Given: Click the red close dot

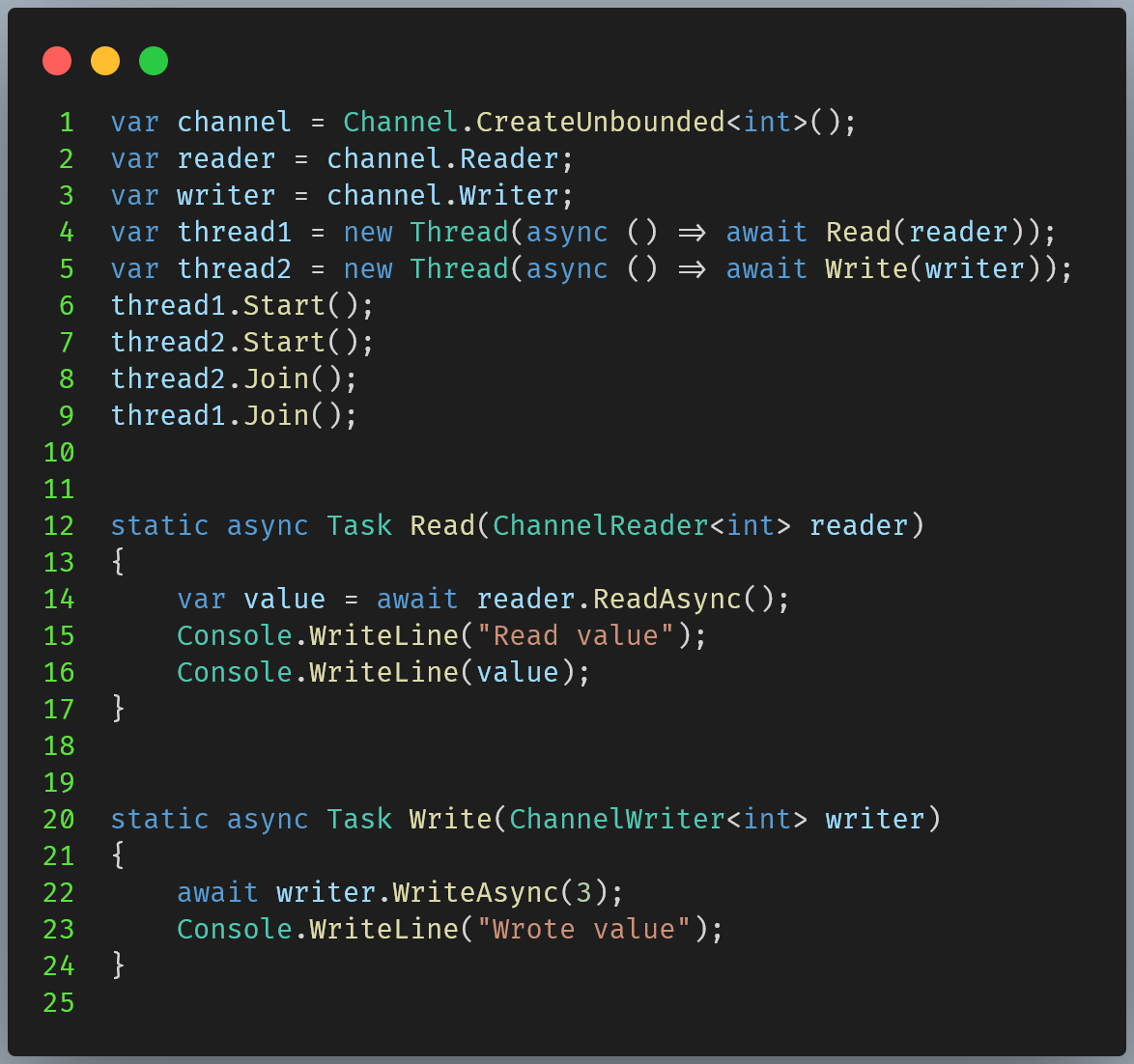Looking at the screenshot, I should pyautogui.click(x=57, y=61).
